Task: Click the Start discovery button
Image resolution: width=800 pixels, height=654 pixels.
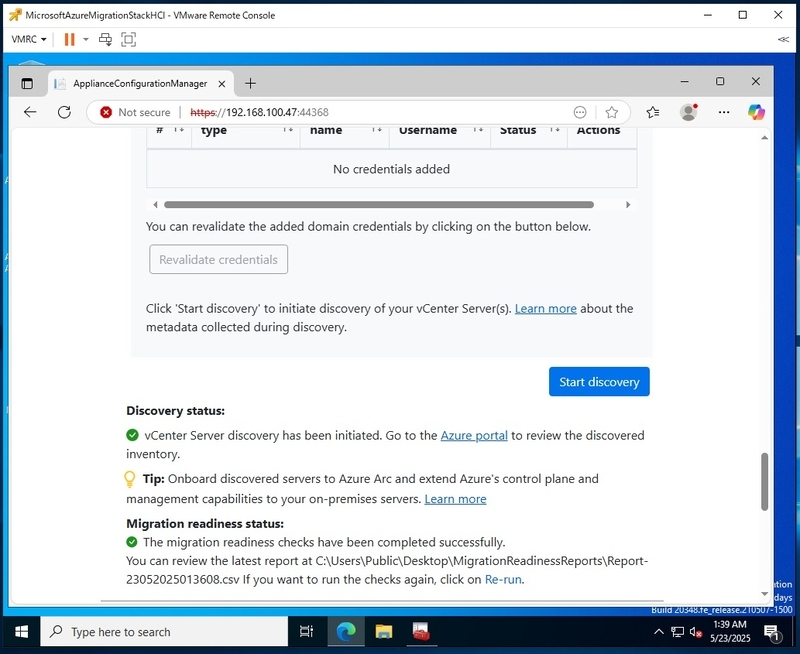Action: pos(599,382)
